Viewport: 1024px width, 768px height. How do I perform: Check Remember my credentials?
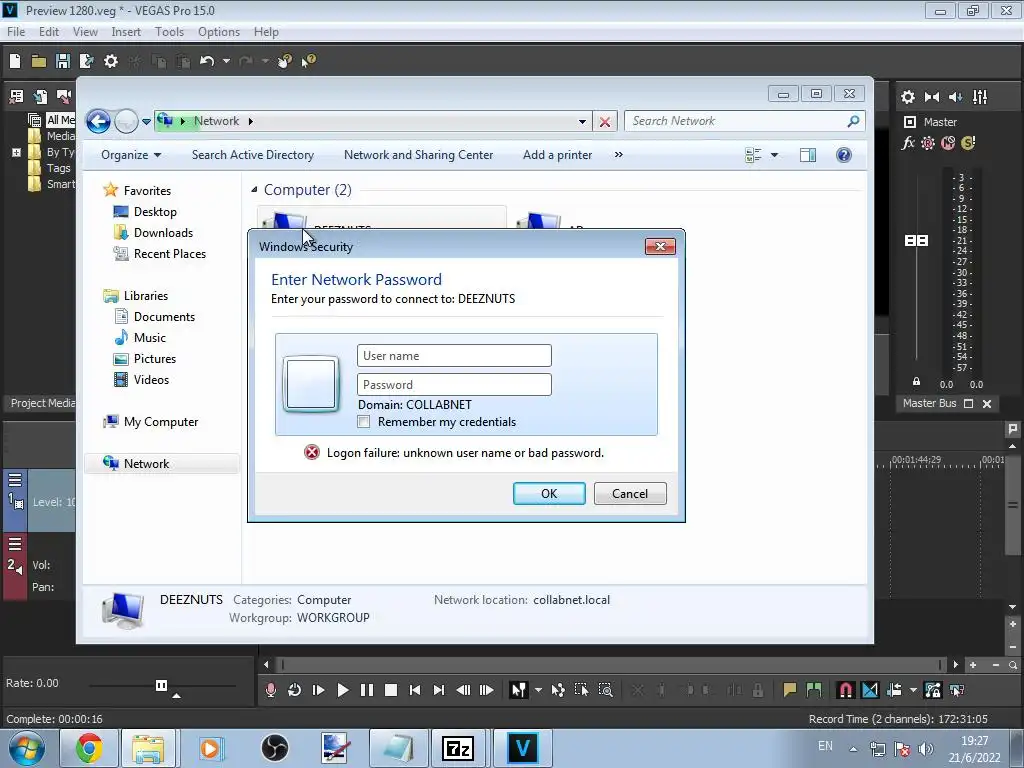point(364,422)
